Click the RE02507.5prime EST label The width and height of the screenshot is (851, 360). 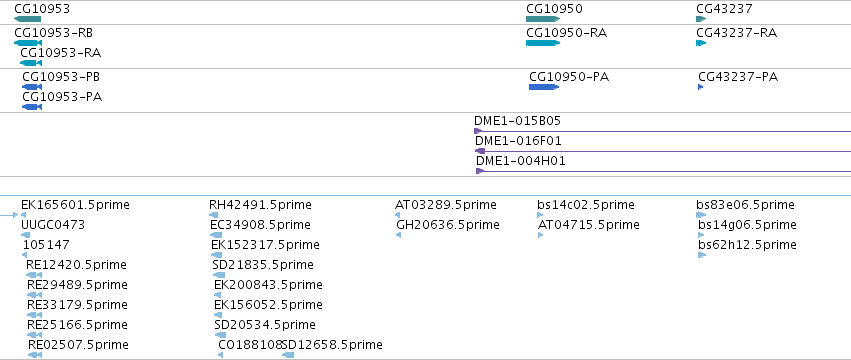tap(78, 345)
